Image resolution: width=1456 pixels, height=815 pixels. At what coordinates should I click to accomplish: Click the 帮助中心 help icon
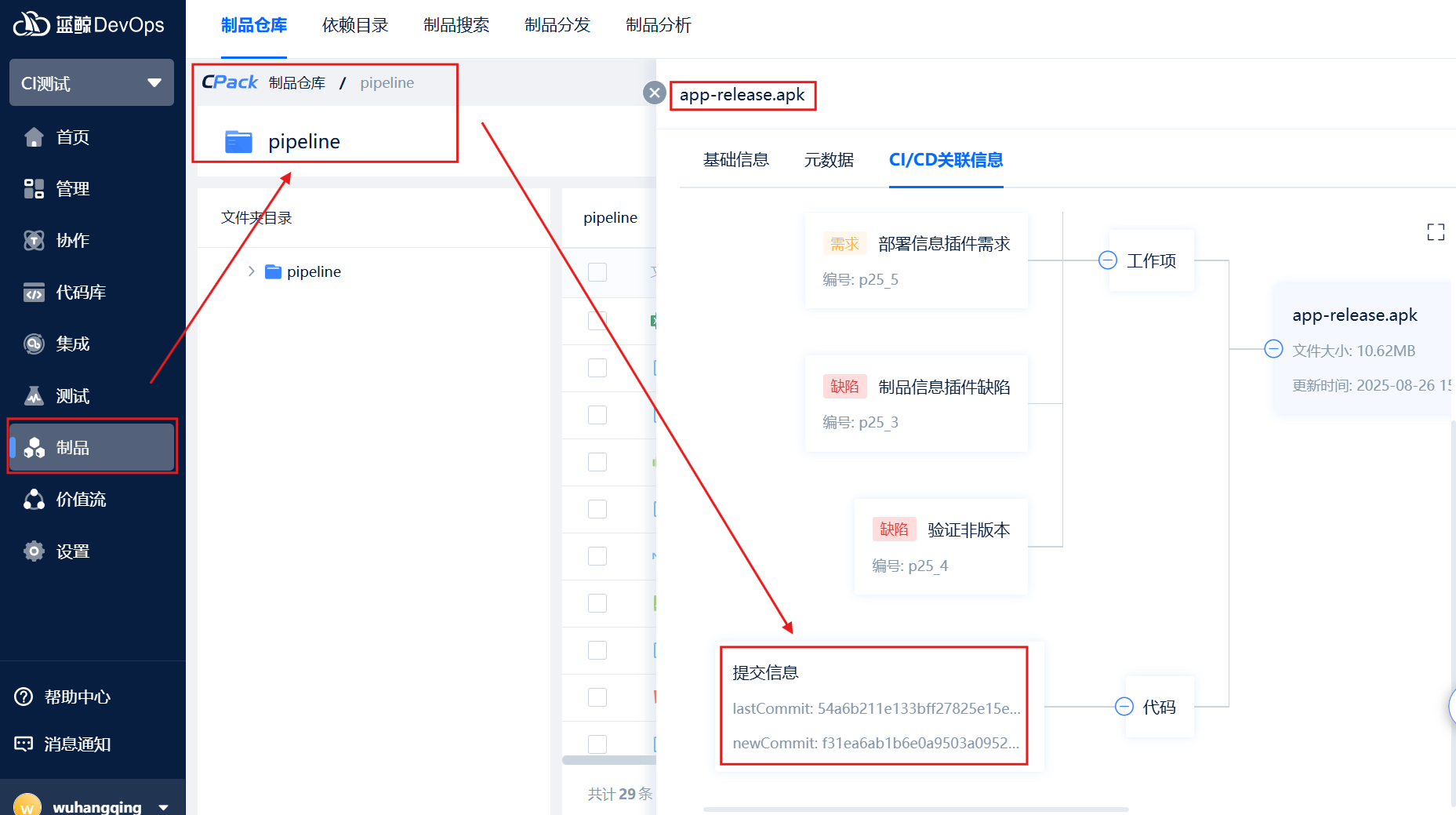[x=24, y=697]
